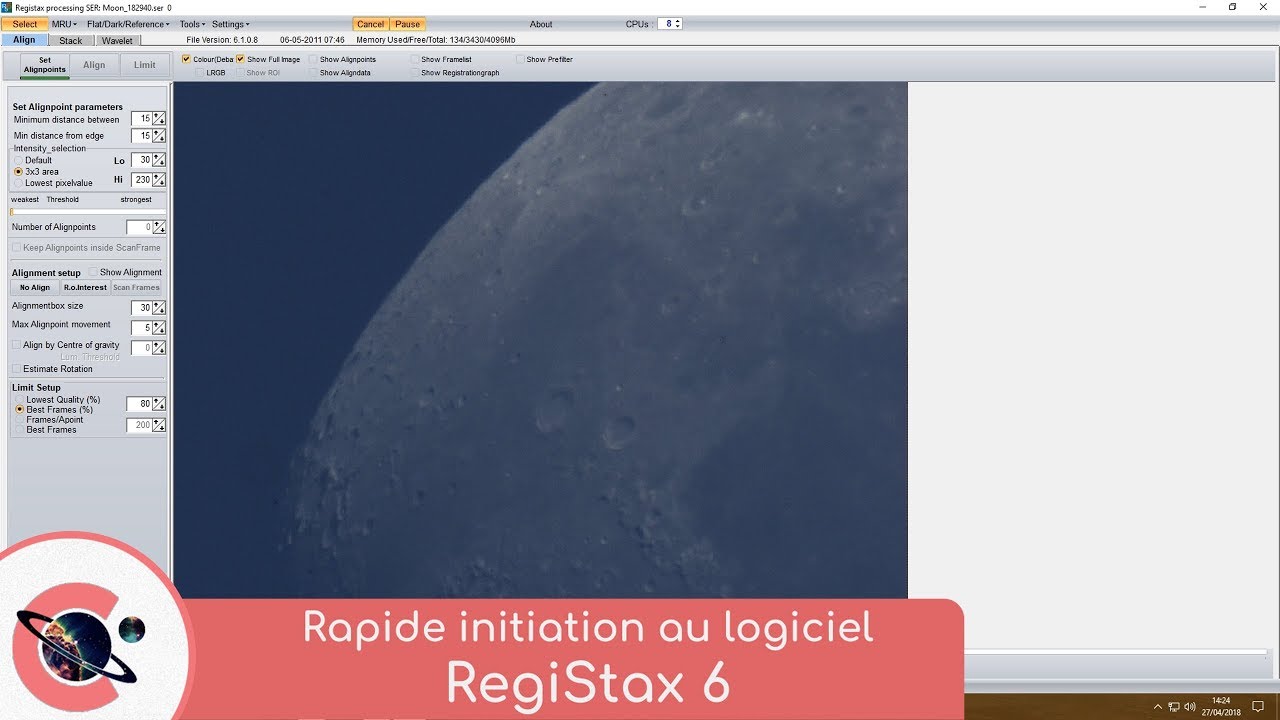Enable Align by Centre of gravity
This screenshot has height=720, width=1280.
click(x=16, y=345)
